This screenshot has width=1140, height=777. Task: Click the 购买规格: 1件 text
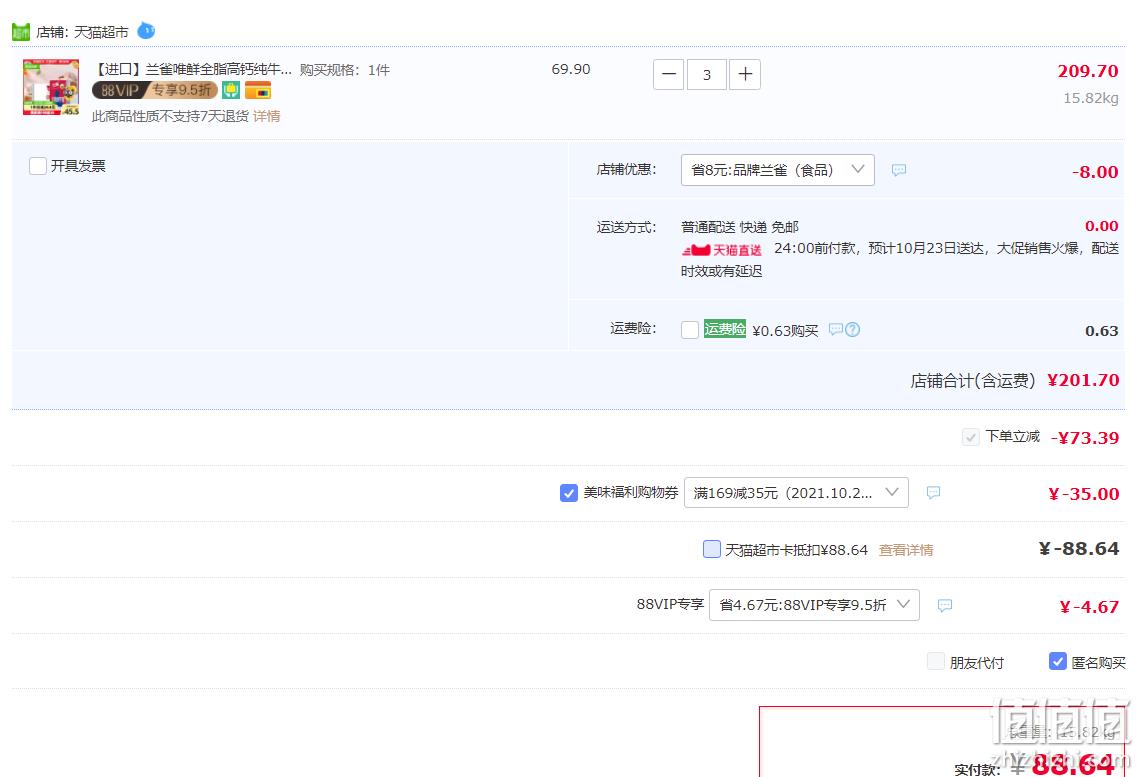tap(345, 70)
